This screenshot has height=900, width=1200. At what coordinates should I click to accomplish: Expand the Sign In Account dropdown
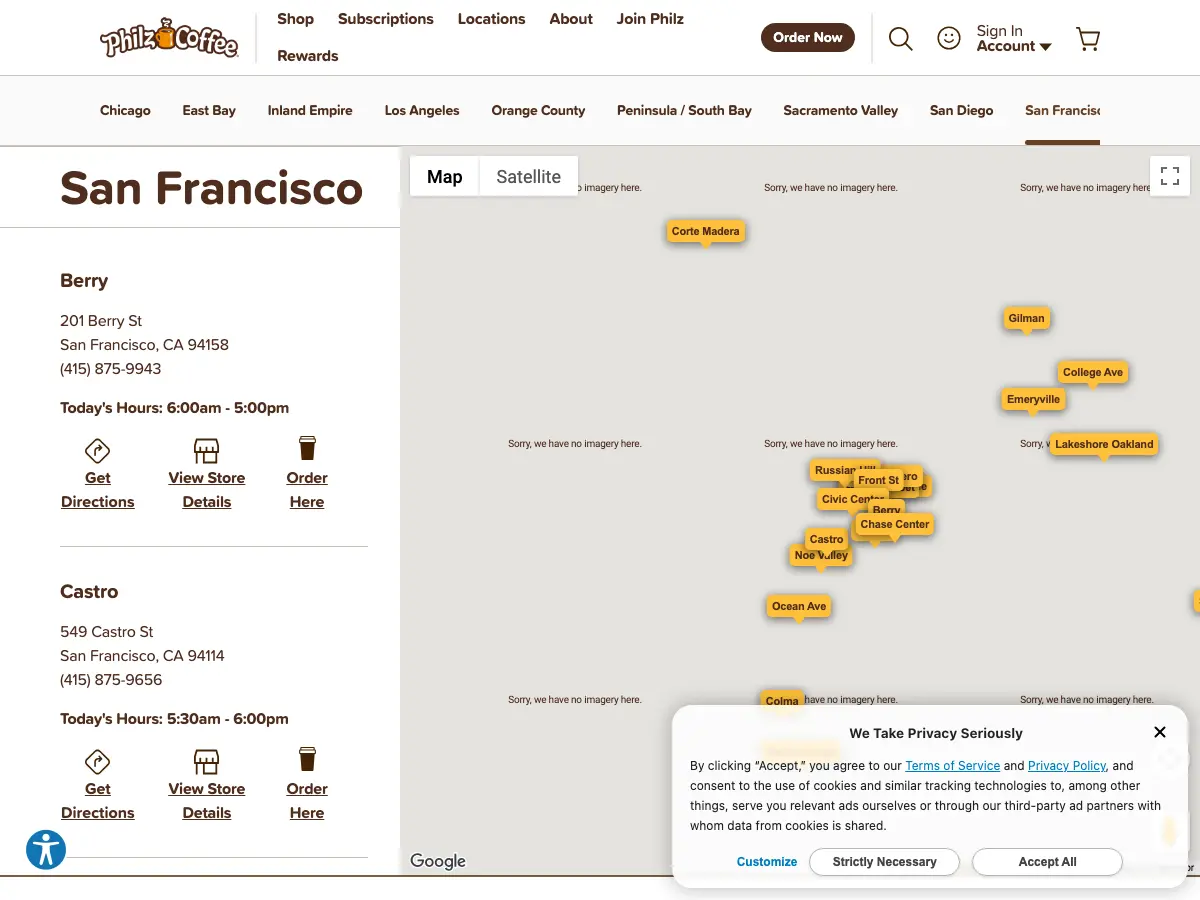(x=1013, y=38)
